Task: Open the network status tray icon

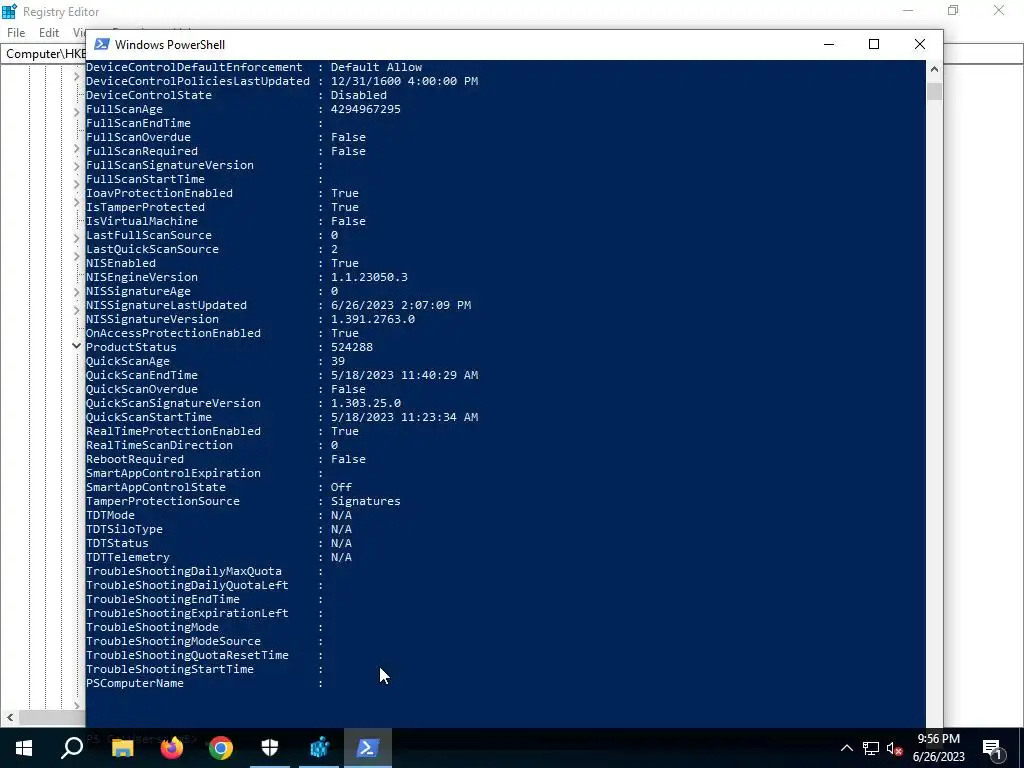Action: pos(871,748)
